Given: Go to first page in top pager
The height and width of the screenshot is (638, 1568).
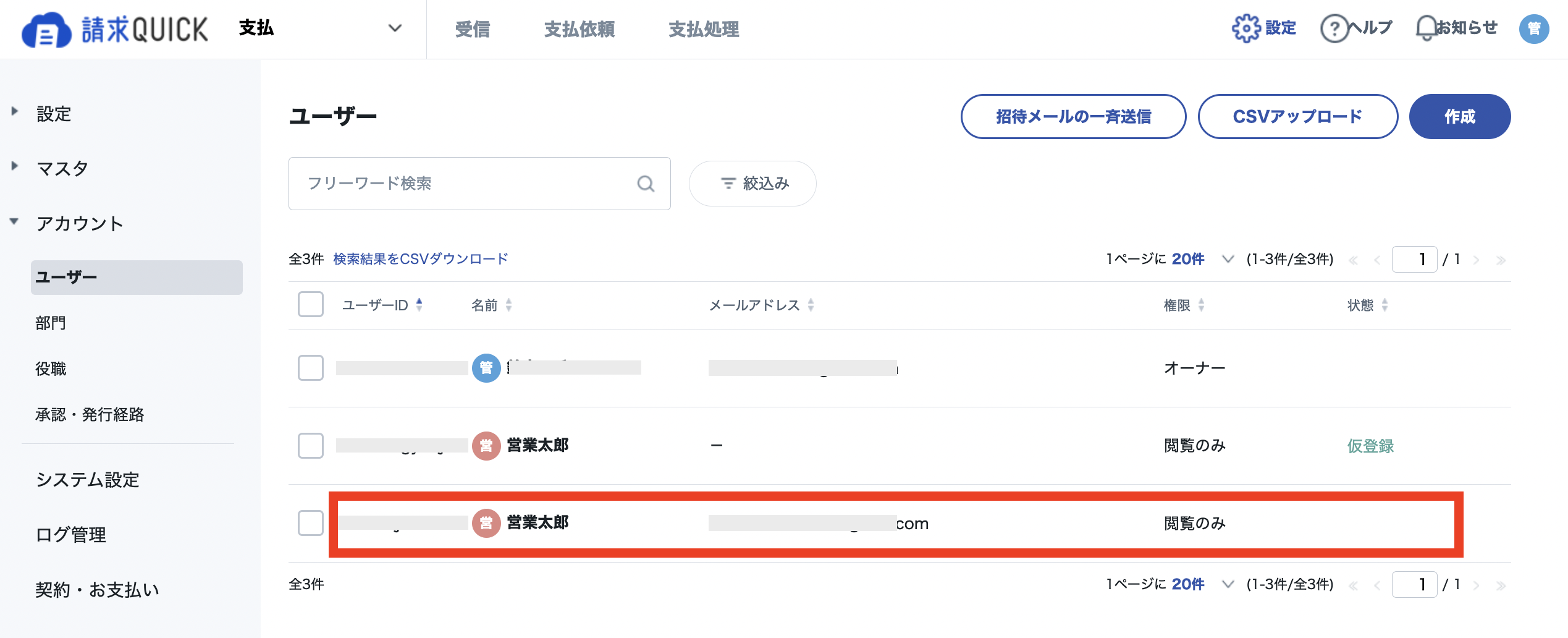Looking at the screenshot, I should 1353,260.
